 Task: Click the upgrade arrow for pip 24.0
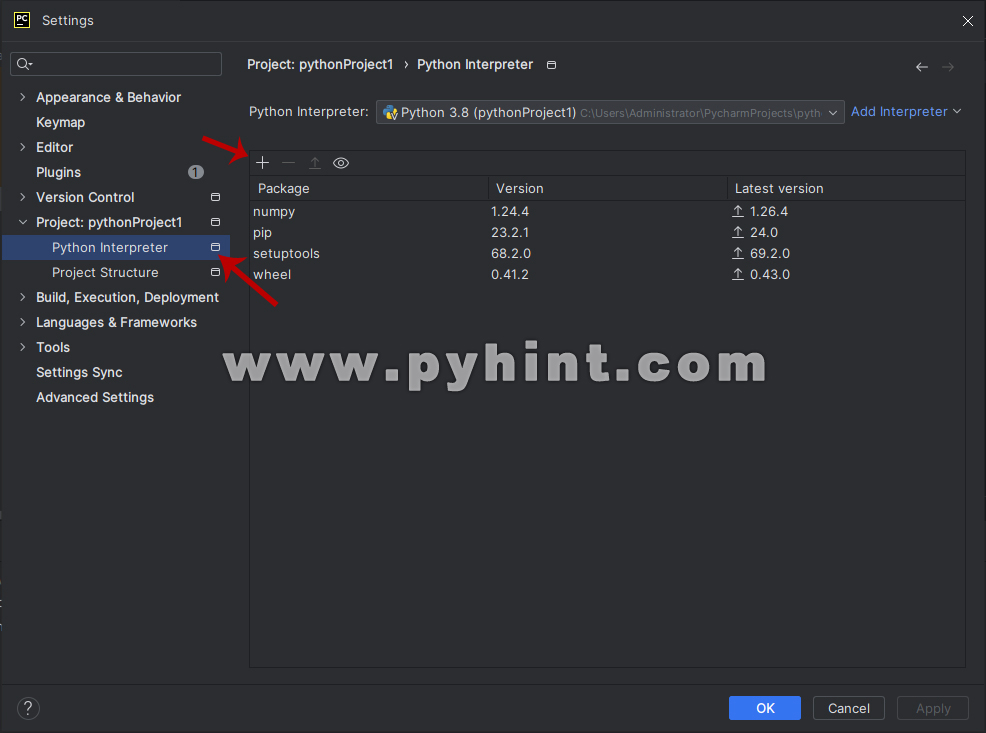[x=738, y=232]
